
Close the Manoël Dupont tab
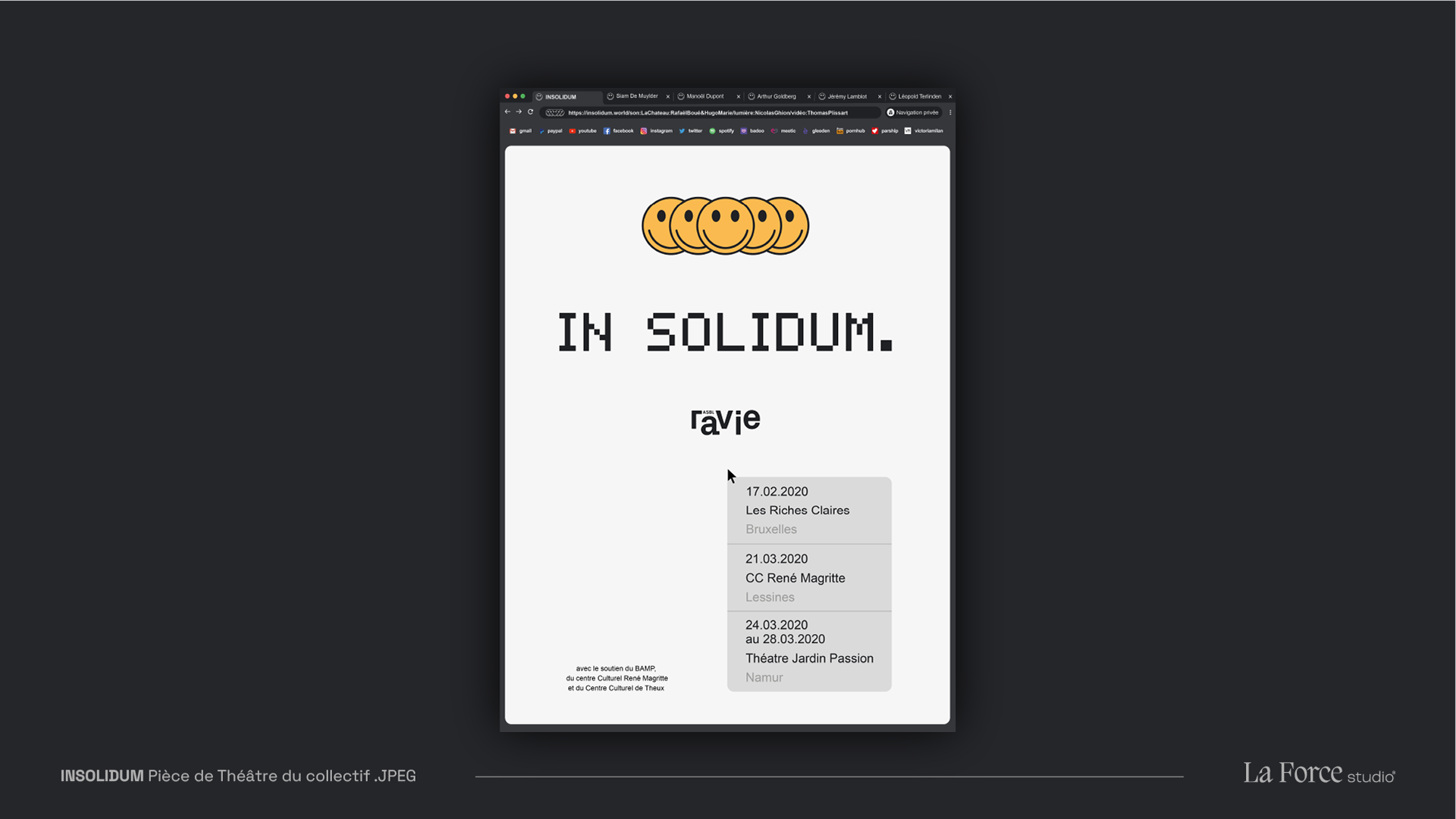738,96
